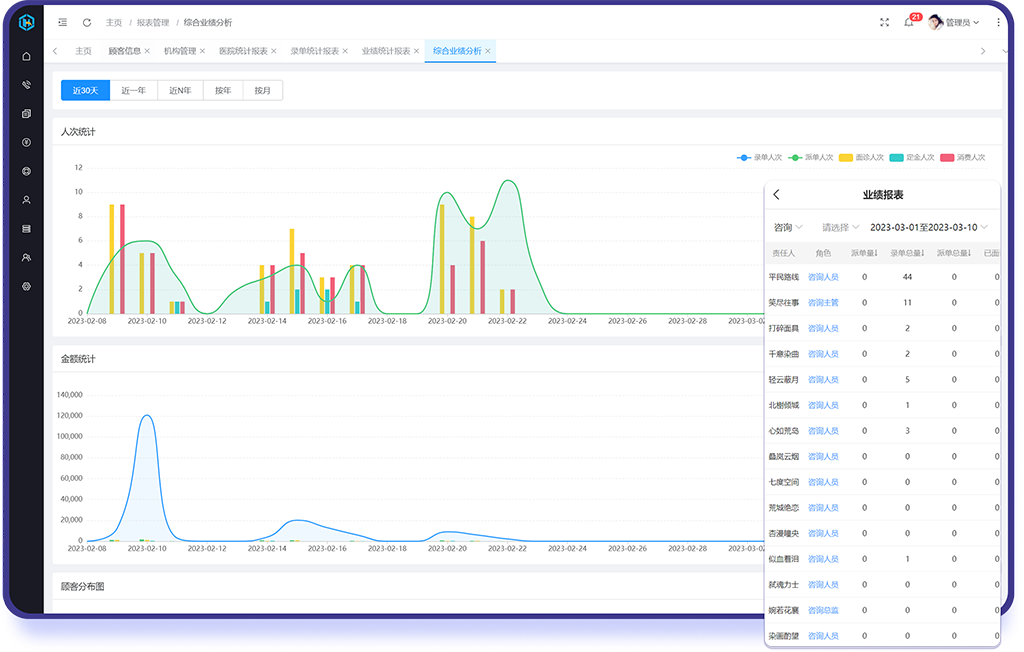Open the home icon in the left sidebar
The image size is (1024, 652).
[26, 56]
